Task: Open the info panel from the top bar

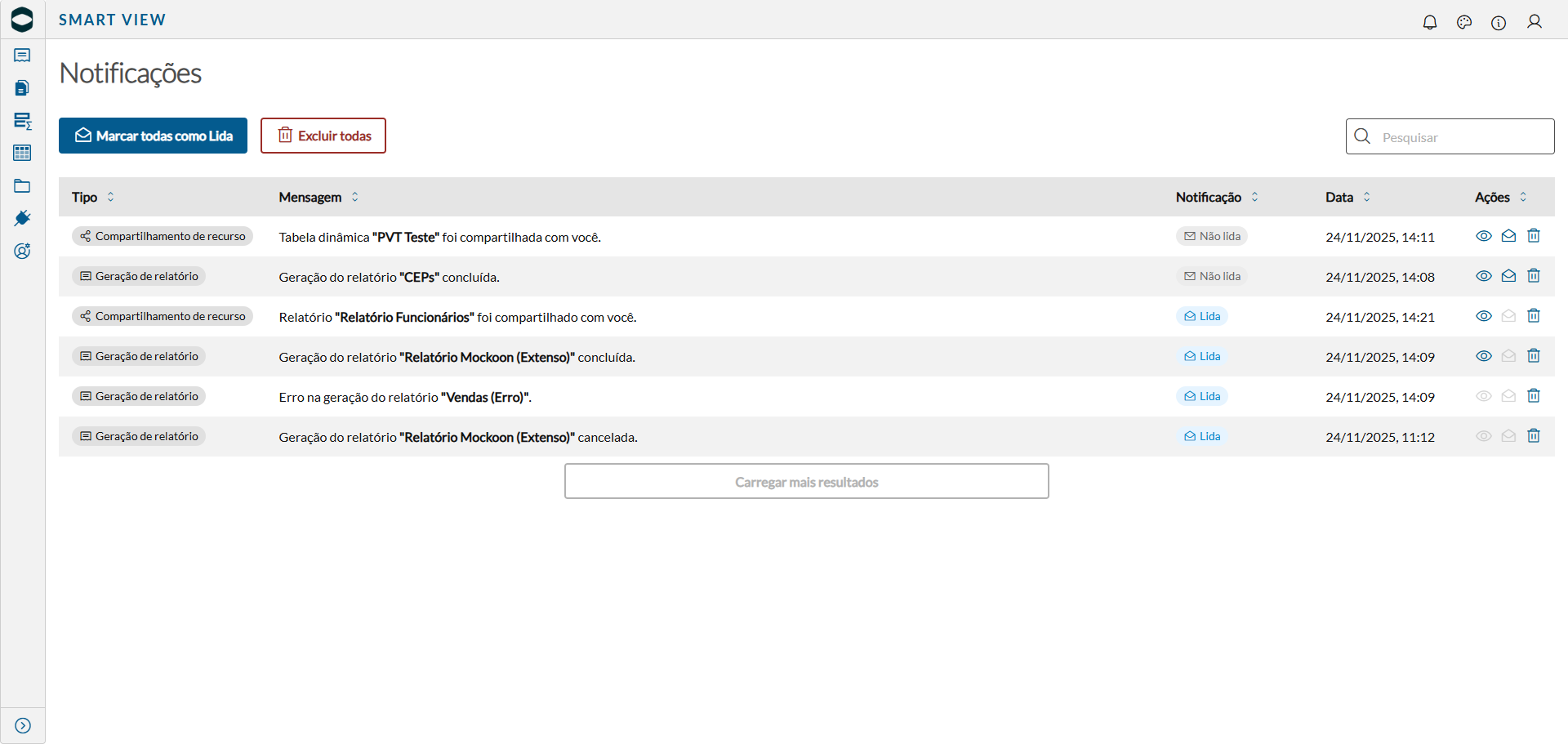Action: [x=1499, y=23]
